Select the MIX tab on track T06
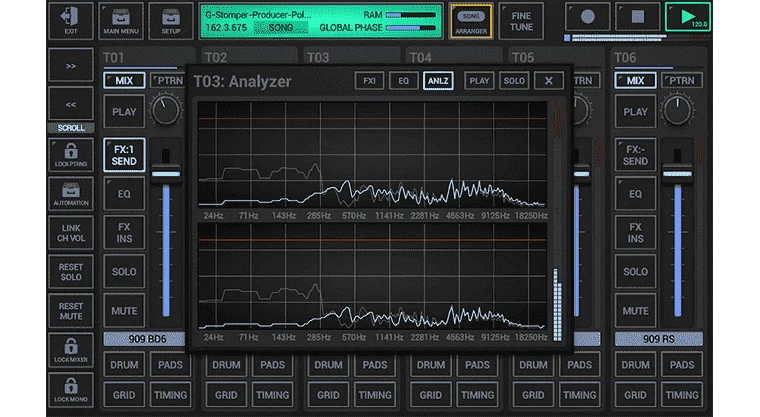760x417 pixels. tap(635, 80)
